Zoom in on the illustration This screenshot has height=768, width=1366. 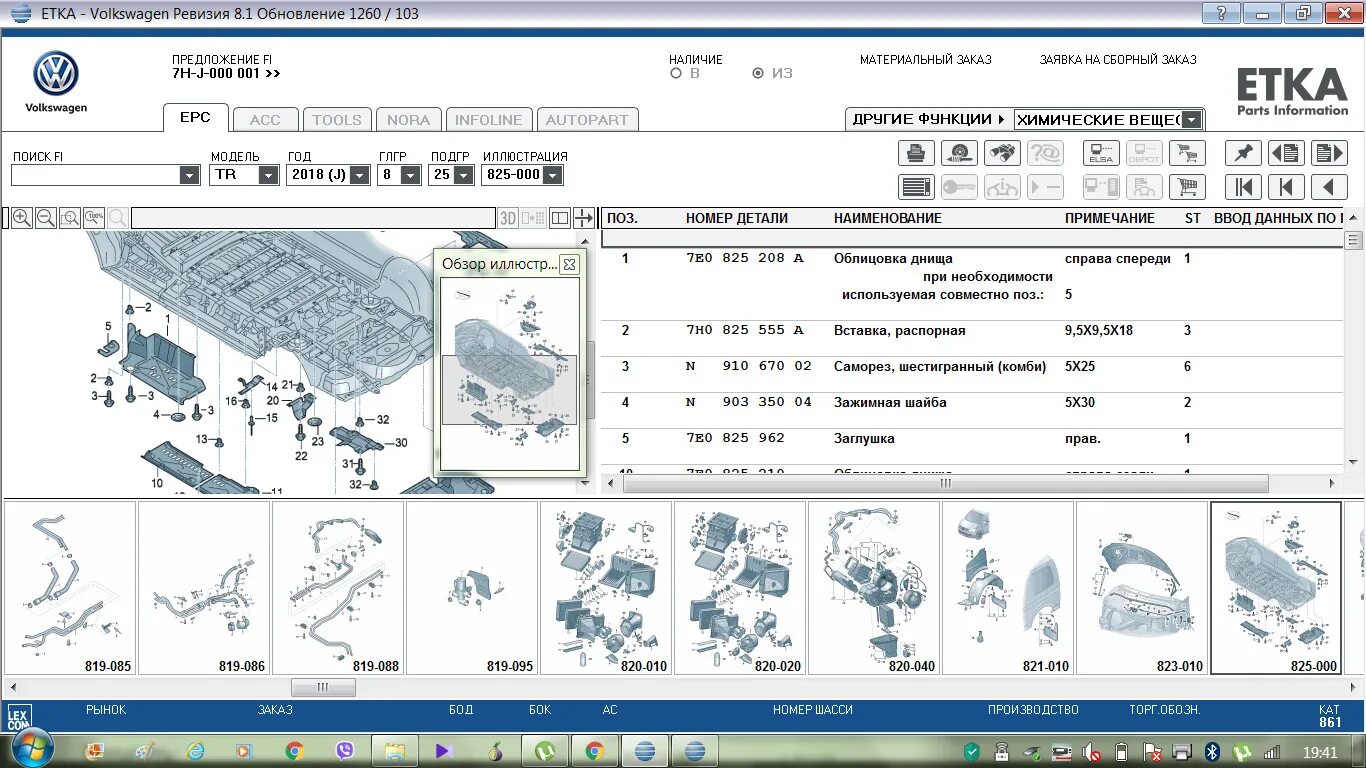point(21,218)
